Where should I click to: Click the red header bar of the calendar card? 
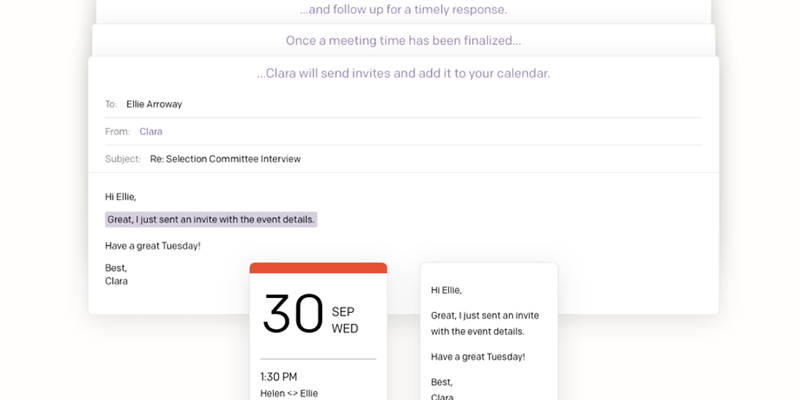(318, 268)
